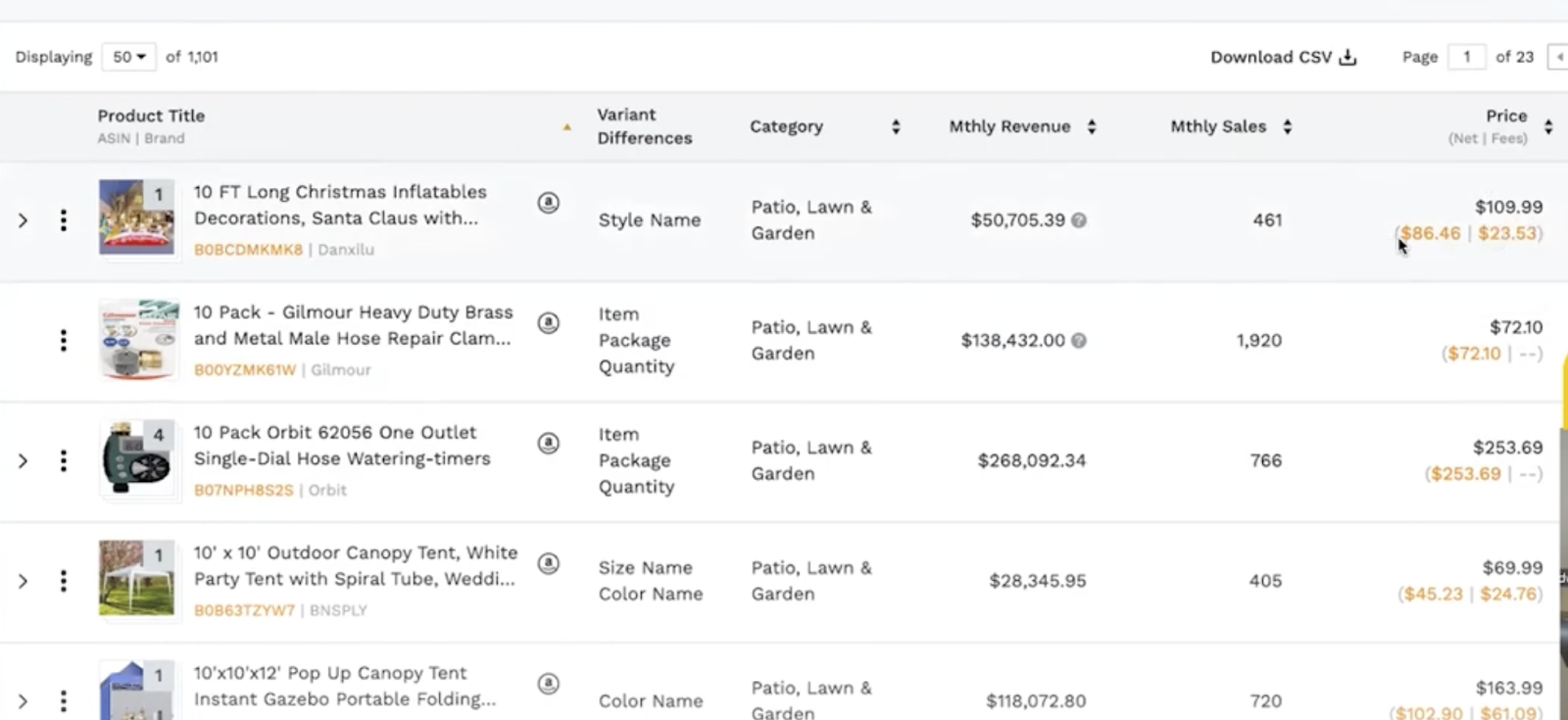
Task: Click the $86.46 net price figure
Action: tap(1431, 233)
